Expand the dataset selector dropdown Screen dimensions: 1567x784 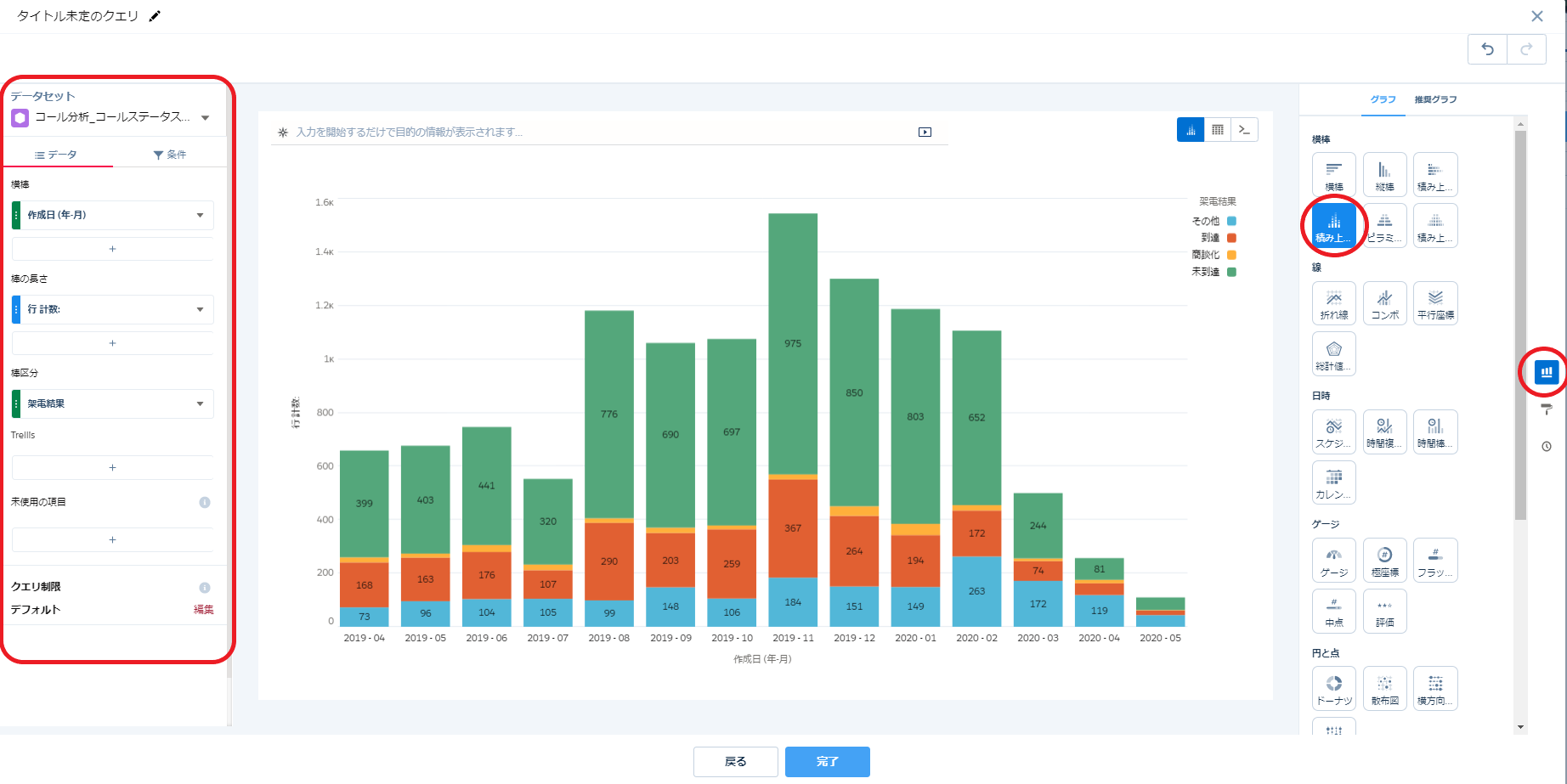[x=206, y=118]
